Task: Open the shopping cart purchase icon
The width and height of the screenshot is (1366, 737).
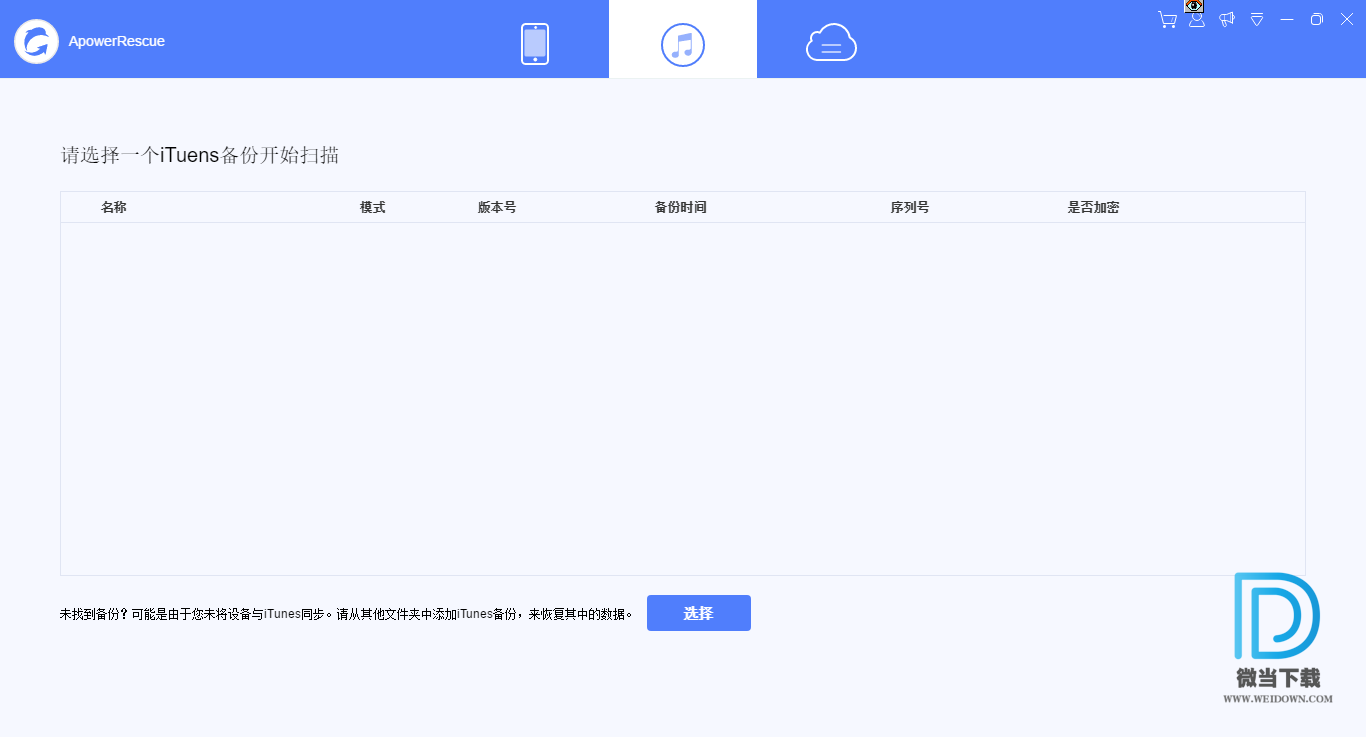Action: coord(1167,19)
